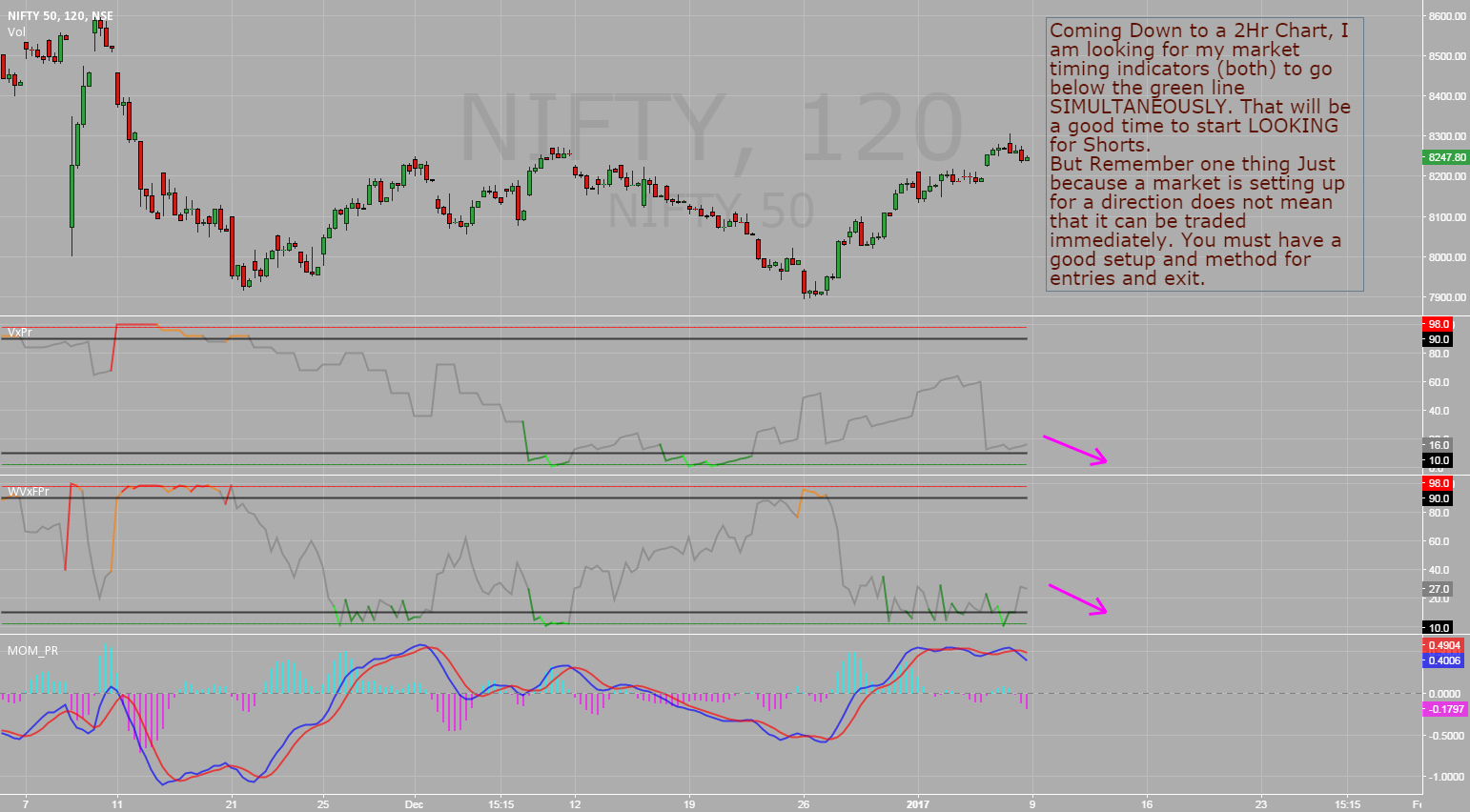
Task: Click the Dec label on the time axis
Action: [414, 804]
